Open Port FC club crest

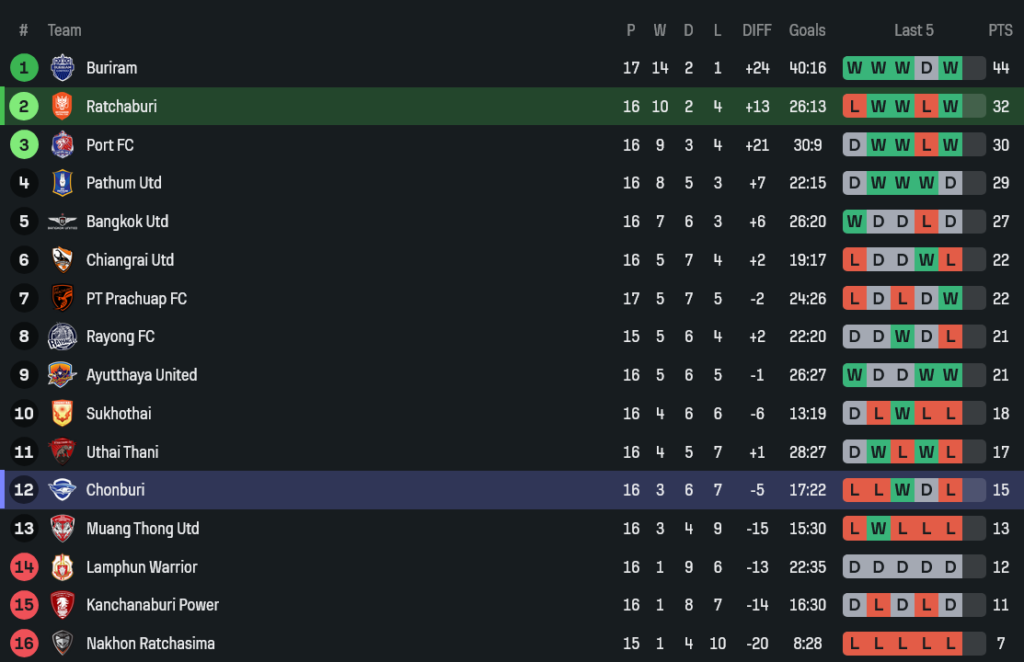[62, 145]
